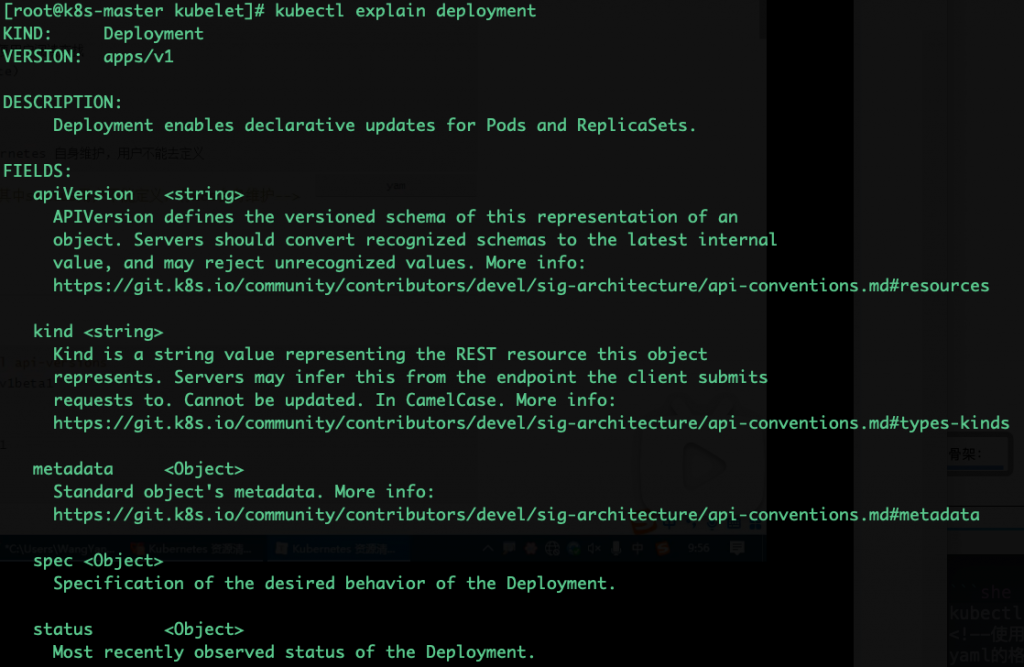Click the network globe tray icon

(x=552, y=549)
